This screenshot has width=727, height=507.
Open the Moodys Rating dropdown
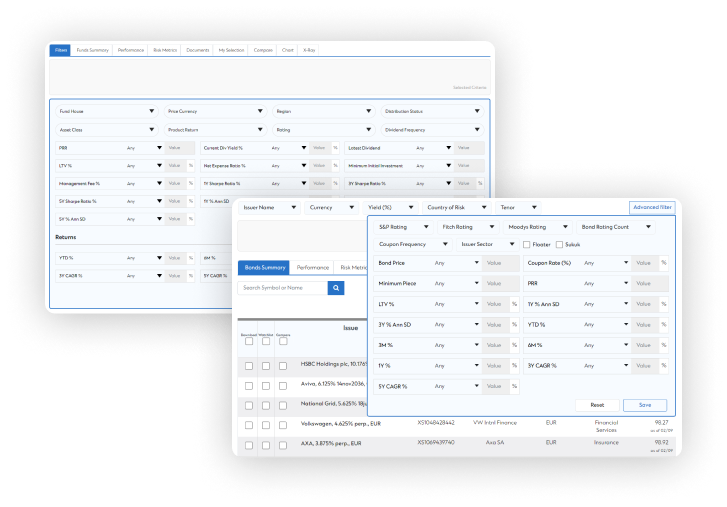(x=537, y=227)
